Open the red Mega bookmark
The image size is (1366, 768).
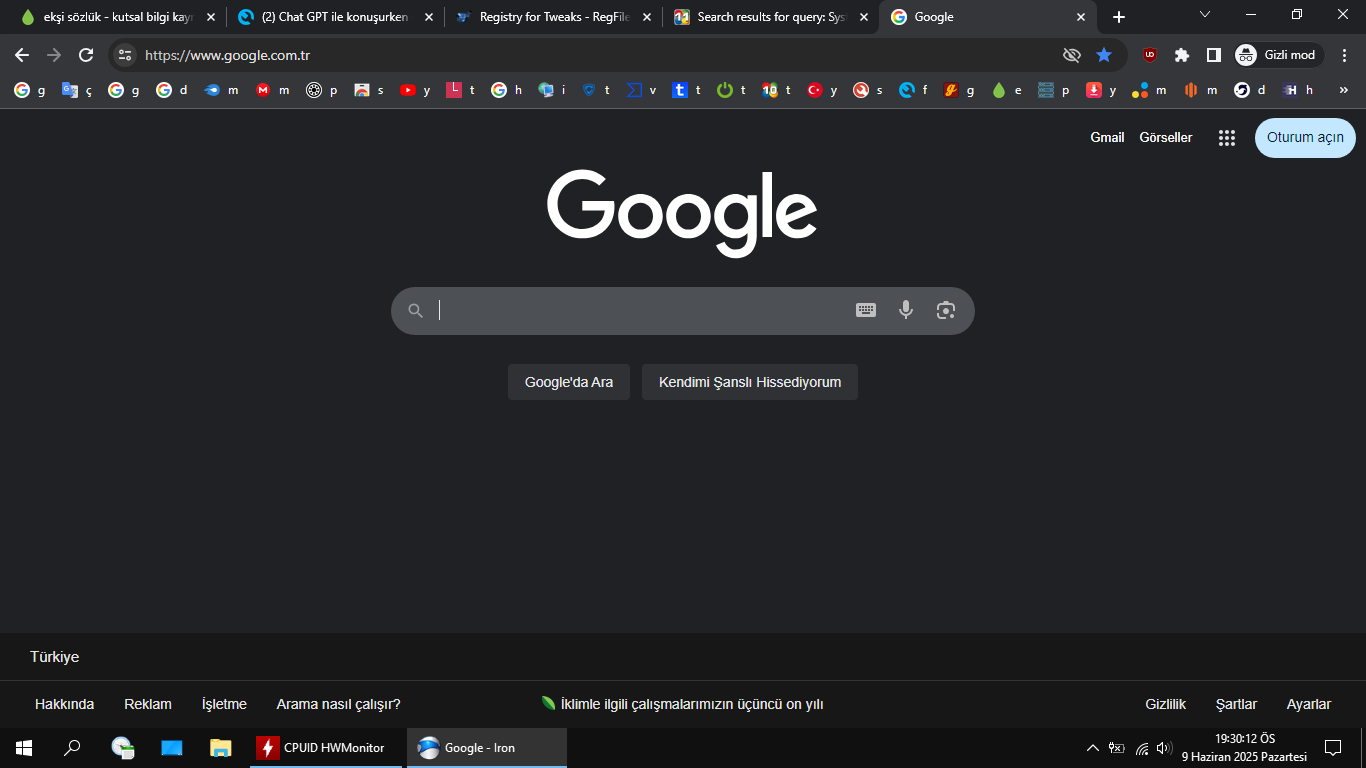coord(272,90)
